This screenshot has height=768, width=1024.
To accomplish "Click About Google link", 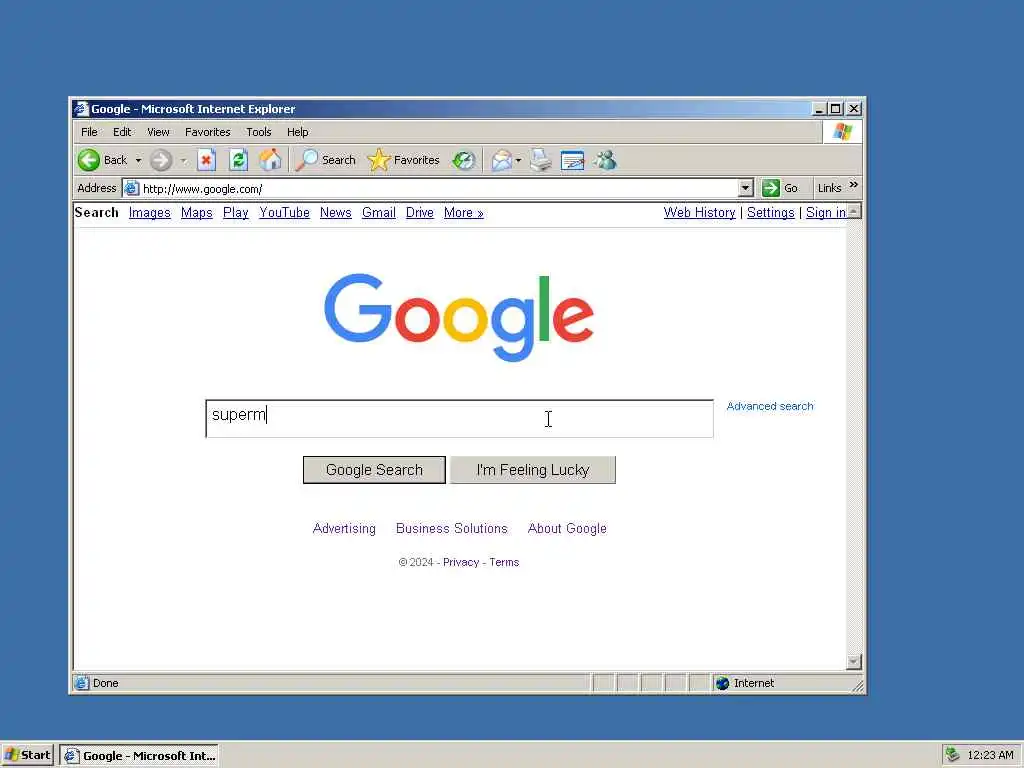I will tap(568, 528).
